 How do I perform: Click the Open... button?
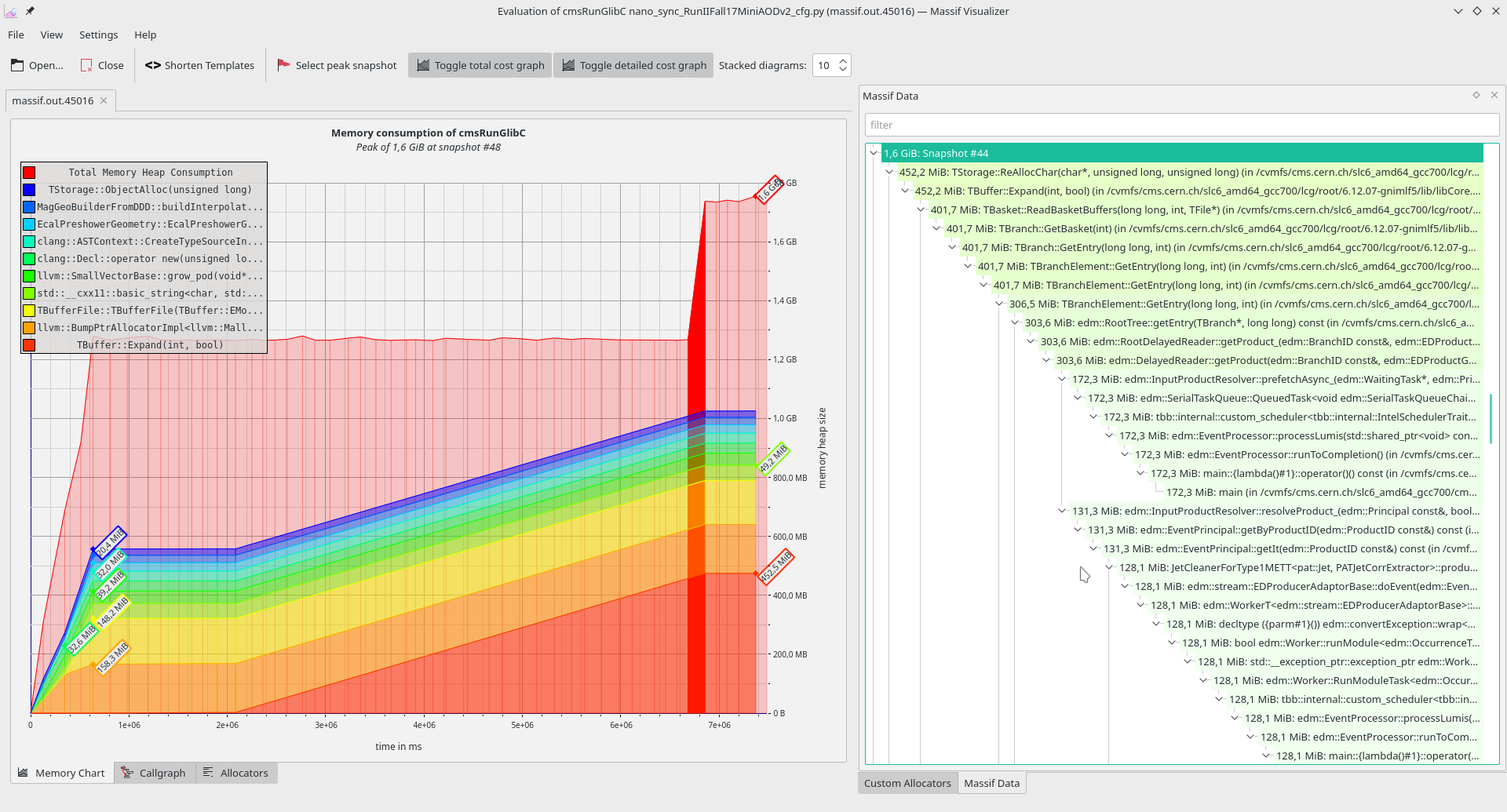(x=37, y=65)
